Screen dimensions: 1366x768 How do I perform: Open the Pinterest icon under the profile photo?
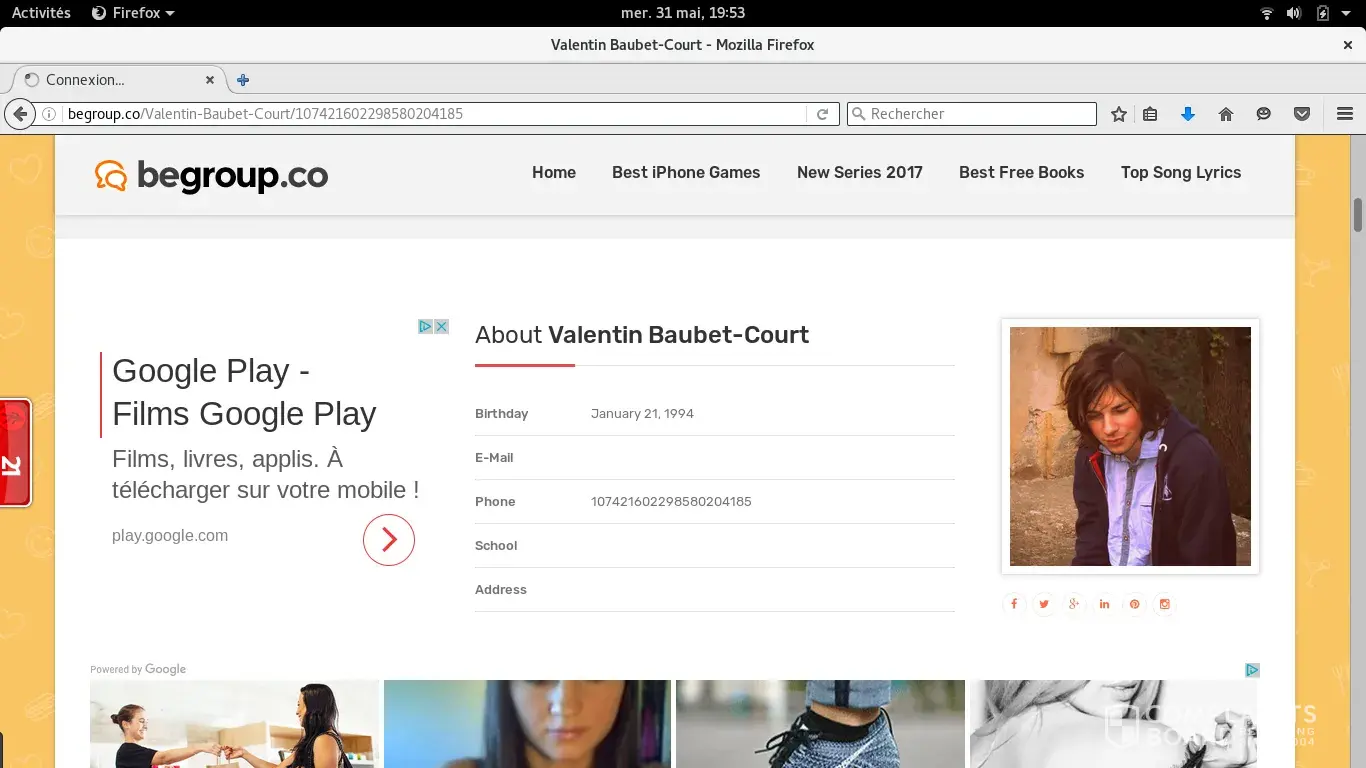pos(1134,604)
